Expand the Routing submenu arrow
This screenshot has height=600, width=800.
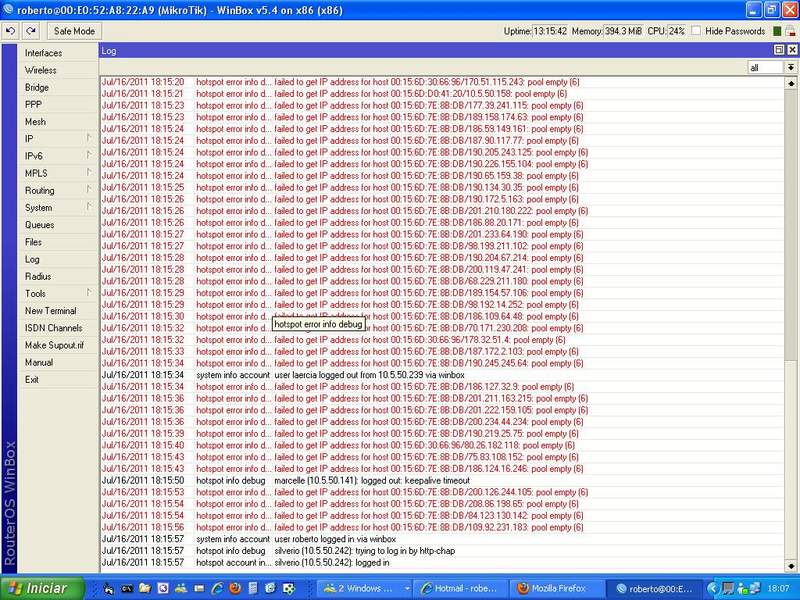(89, 190)
